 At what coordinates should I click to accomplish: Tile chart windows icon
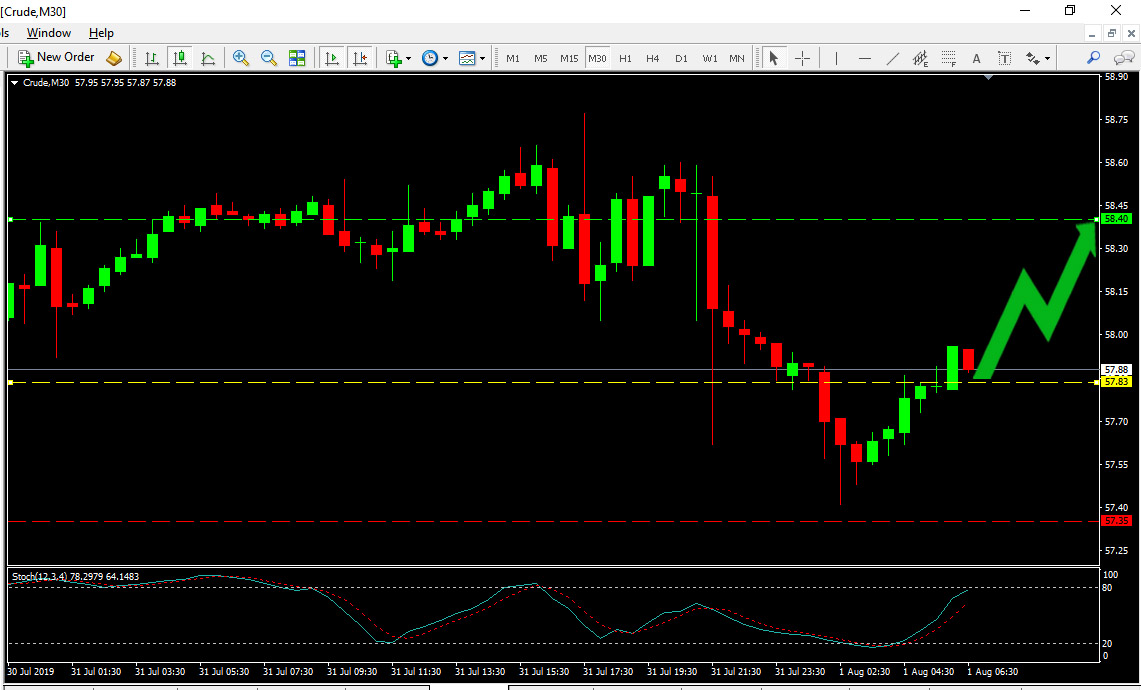(x=297, y=58)
